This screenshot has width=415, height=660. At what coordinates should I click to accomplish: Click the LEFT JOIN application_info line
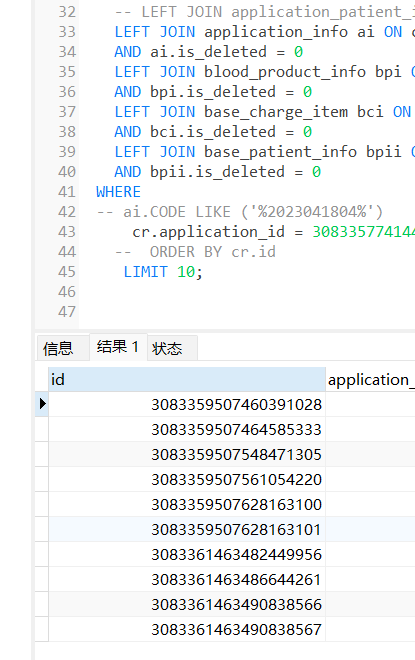(x=264, y=32)
